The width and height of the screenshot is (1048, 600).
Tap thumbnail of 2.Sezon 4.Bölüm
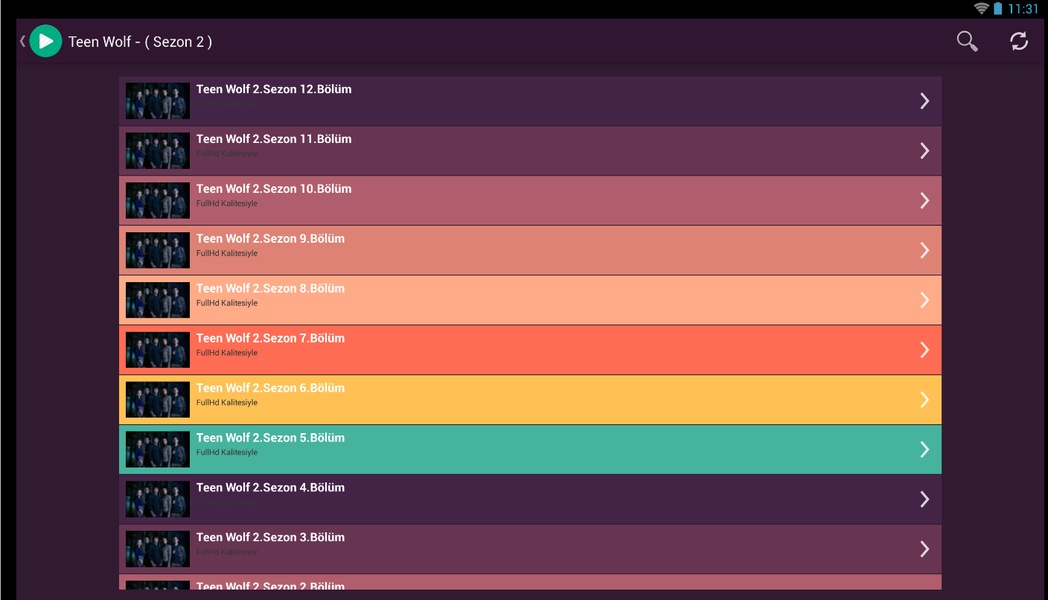[x=158, y=499]
